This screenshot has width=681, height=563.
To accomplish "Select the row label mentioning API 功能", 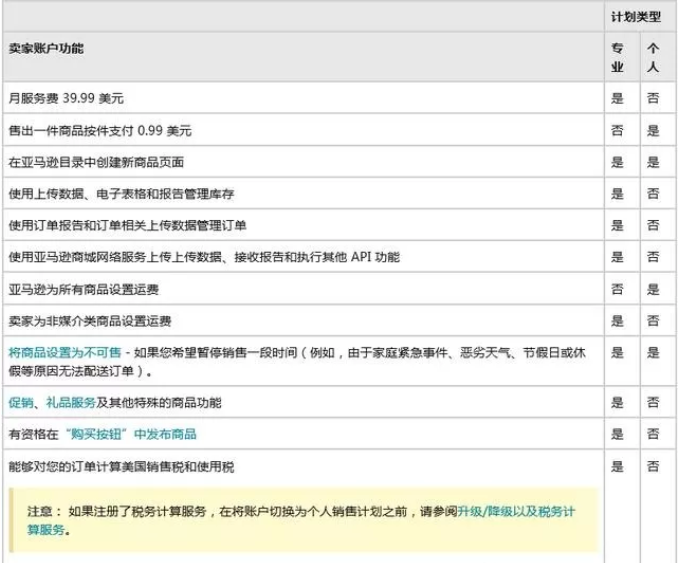I will (204, 257).
